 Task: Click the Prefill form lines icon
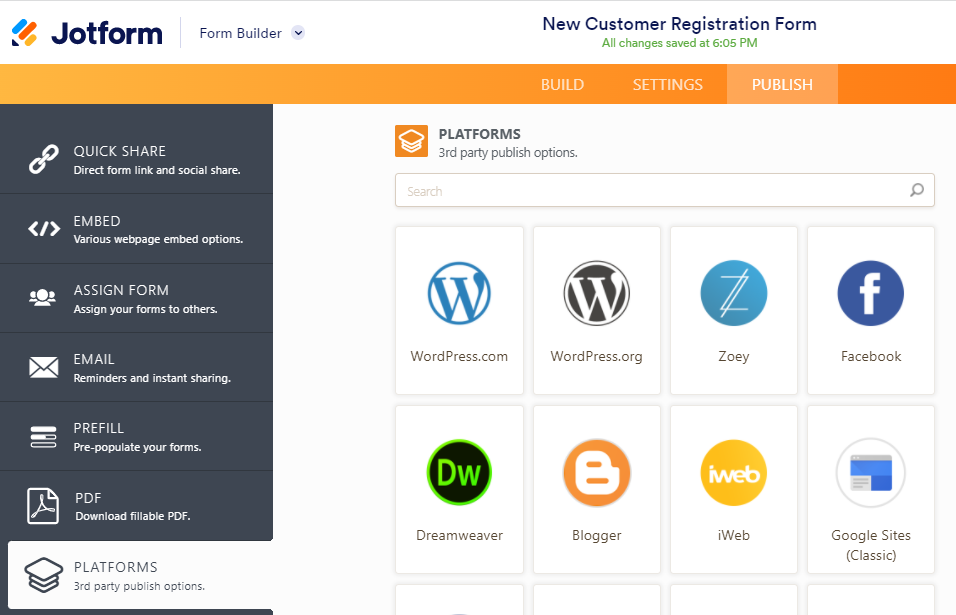coord(43,436)
